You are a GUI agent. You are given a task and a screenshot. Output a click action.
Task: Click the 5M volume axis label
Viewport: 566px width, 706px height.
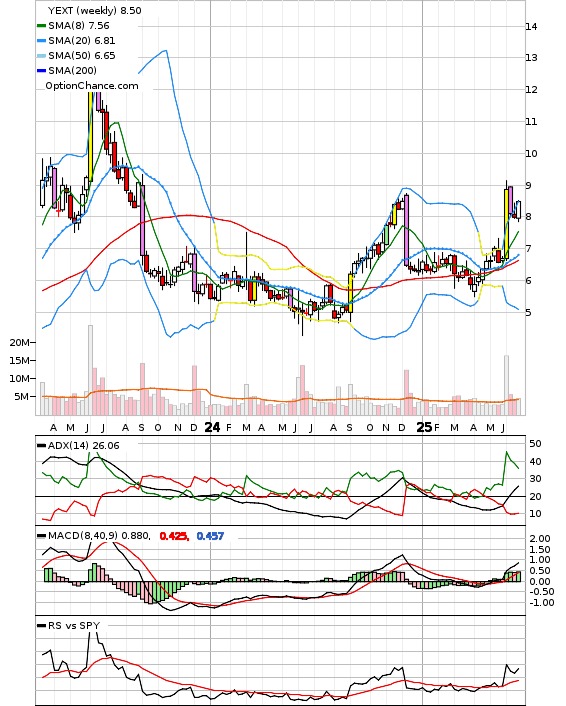click(22, 397)
